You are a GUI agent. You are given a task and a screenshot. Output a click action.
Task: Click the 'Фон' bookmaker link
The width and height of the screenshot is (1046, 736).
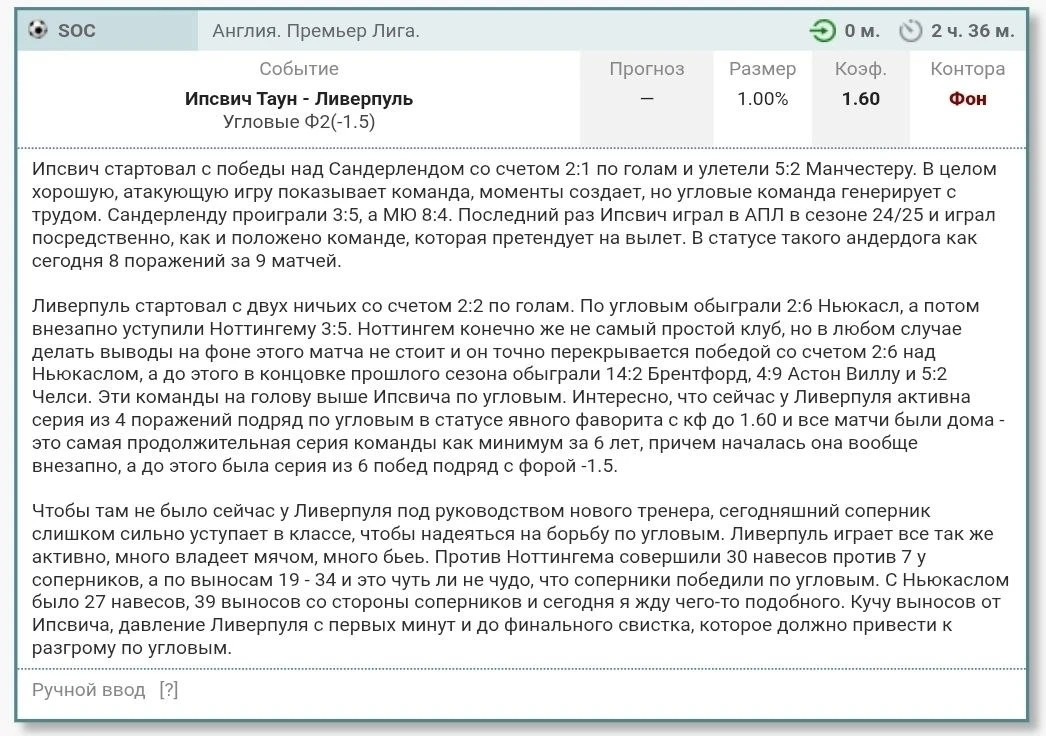click(x=967, y=99)
